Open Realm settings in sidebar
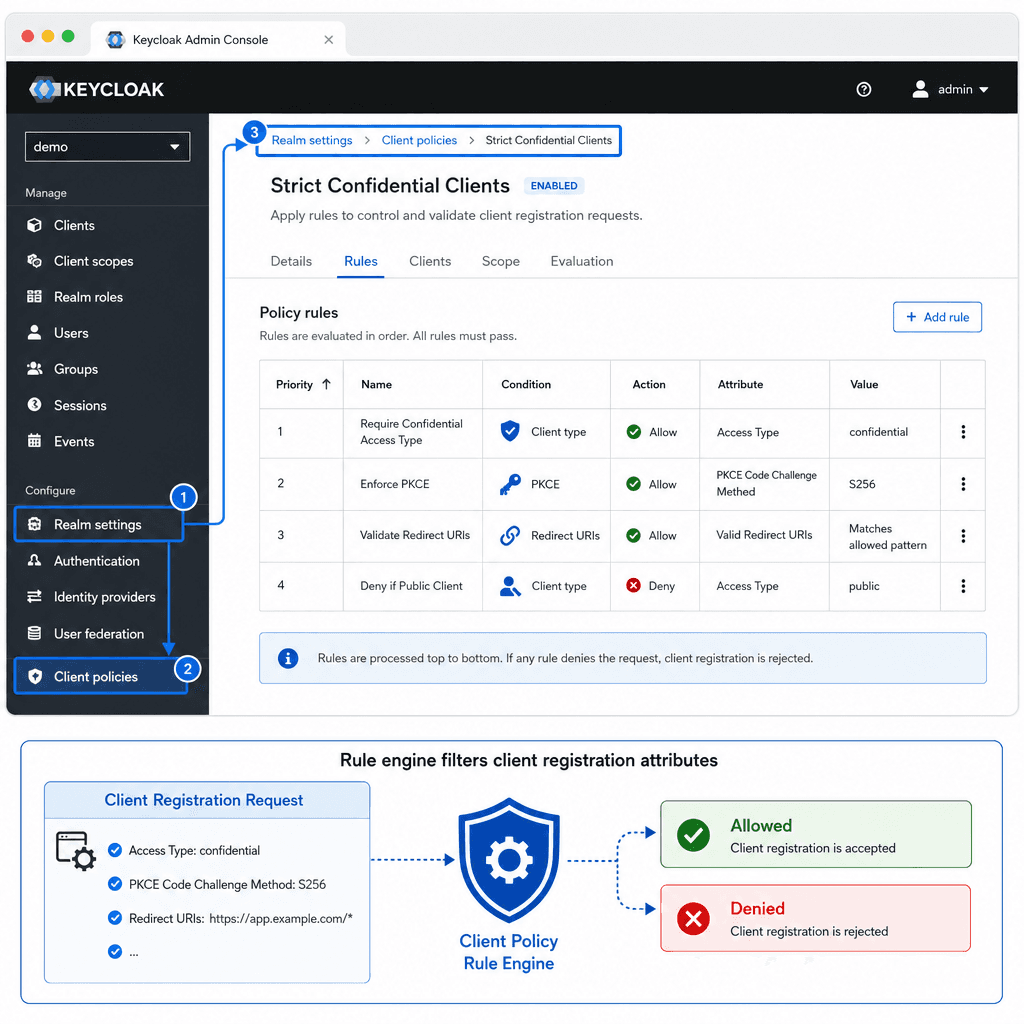Viewport: 1024px width, 1024px height. tap(99, 524)
